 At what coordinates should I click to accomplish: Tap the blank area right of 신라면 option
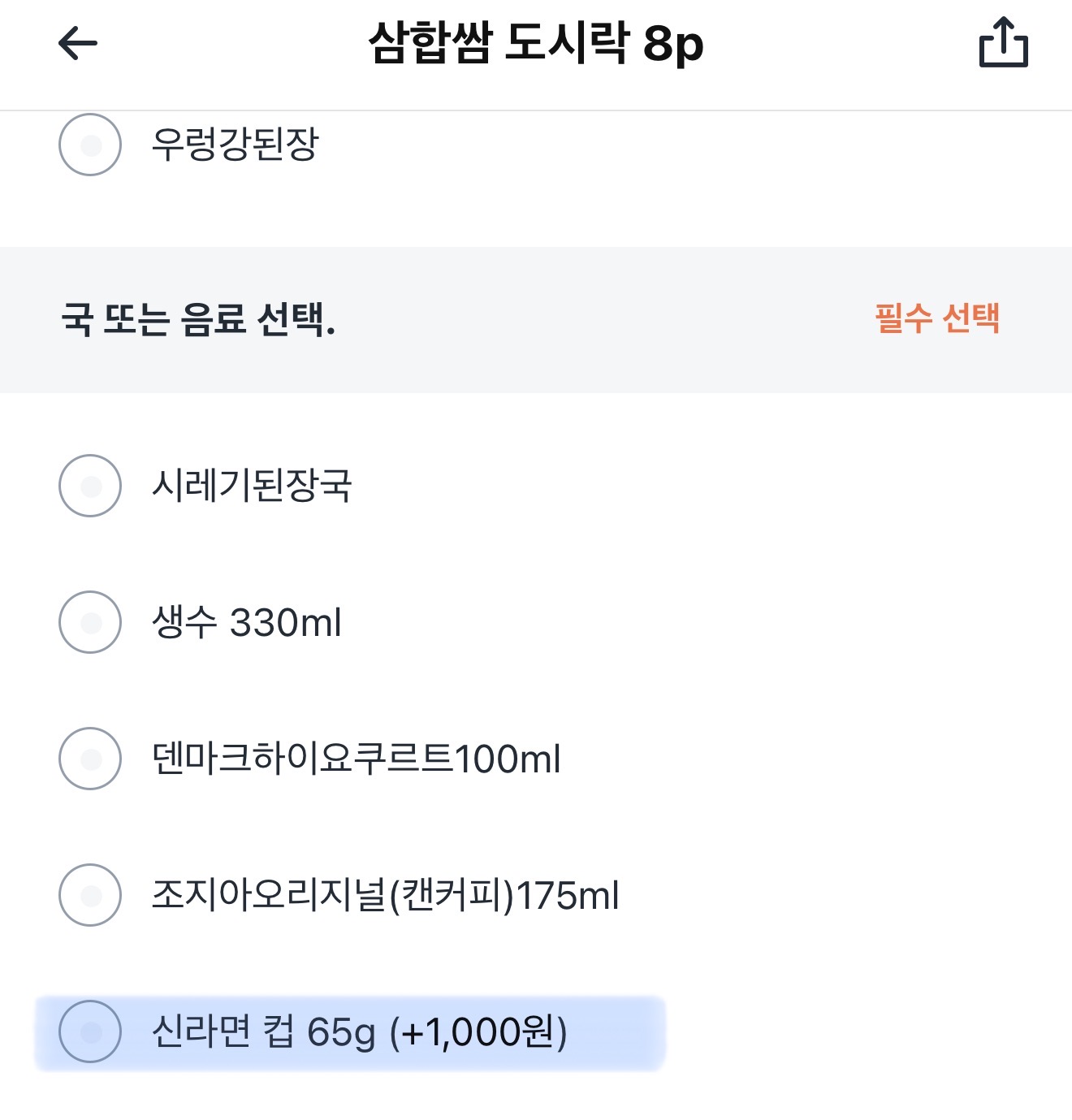(x=853, y=1031)
